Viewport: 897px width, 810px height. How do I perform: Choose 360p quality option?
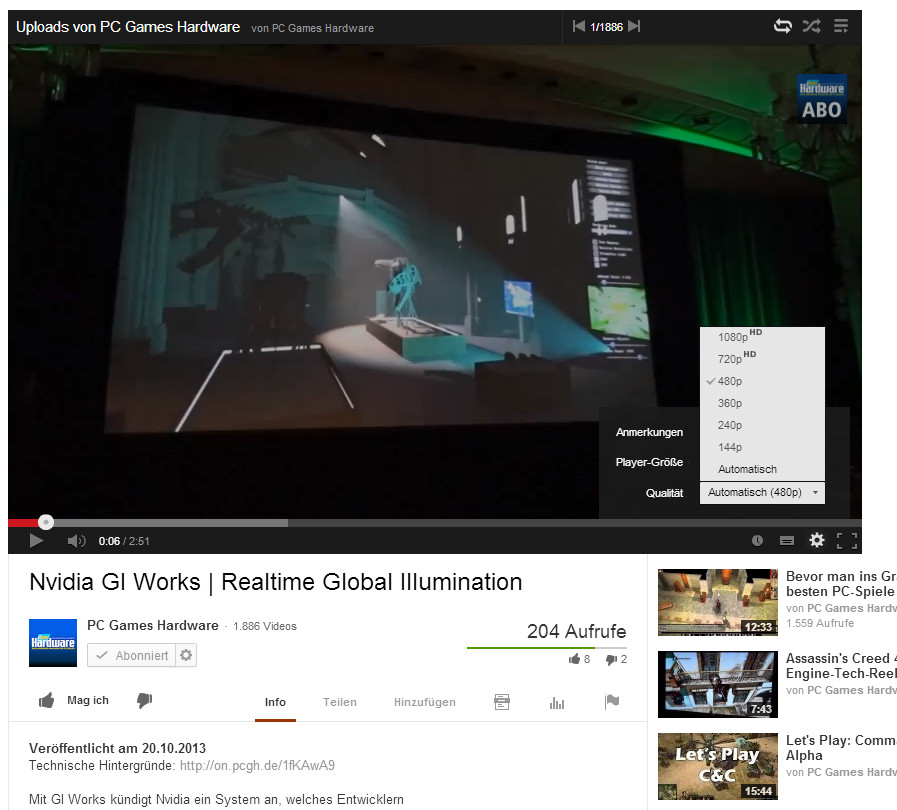tap(763, 403)
